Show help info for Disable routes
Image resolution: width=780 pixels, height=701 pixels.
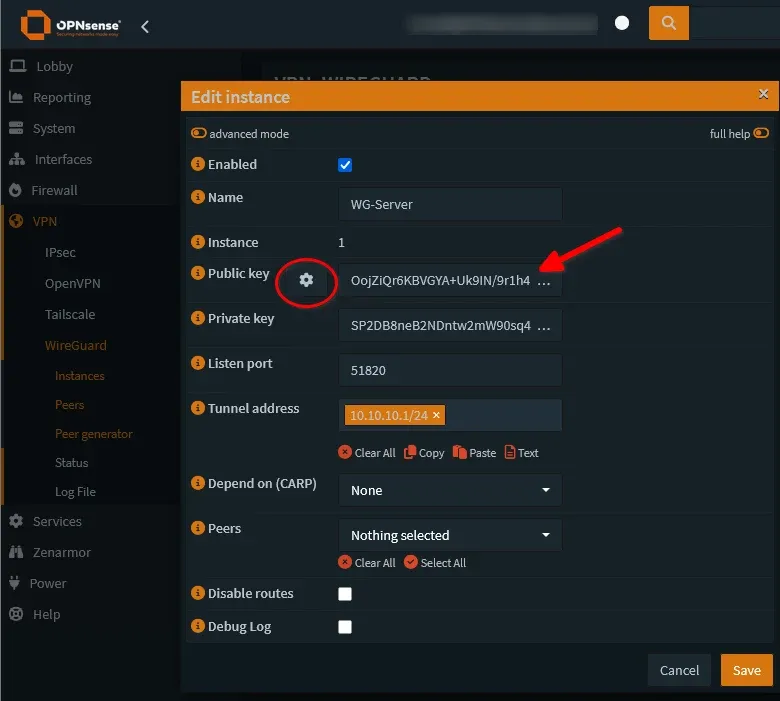198,593
